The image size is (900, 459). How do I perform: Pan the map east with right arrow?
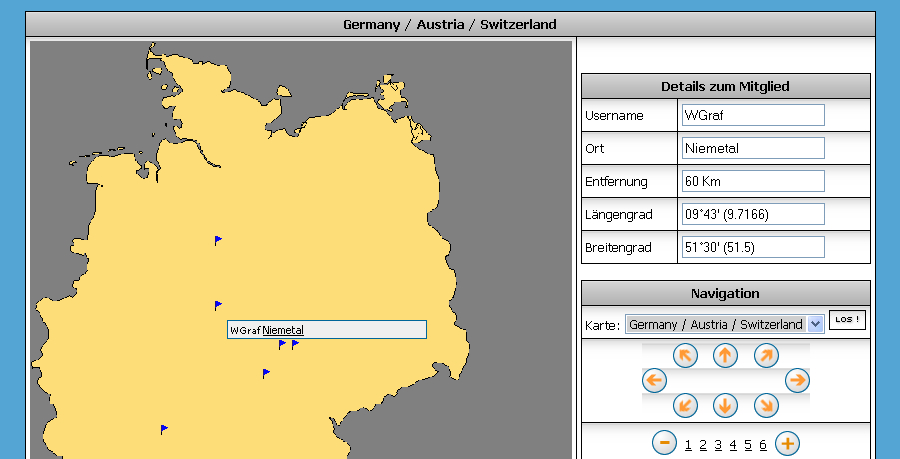point(797,380)
